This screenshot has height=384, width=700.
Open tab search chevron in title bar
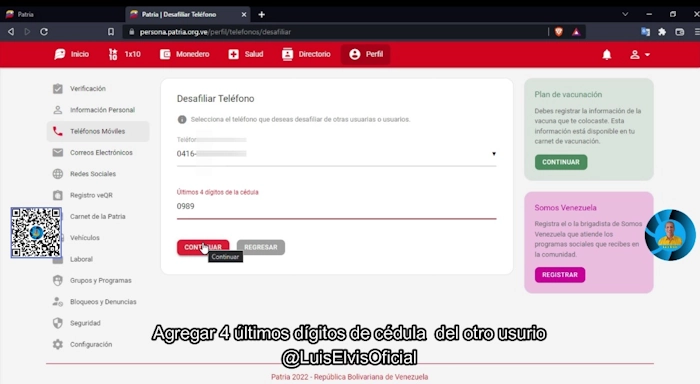(625, 14)
